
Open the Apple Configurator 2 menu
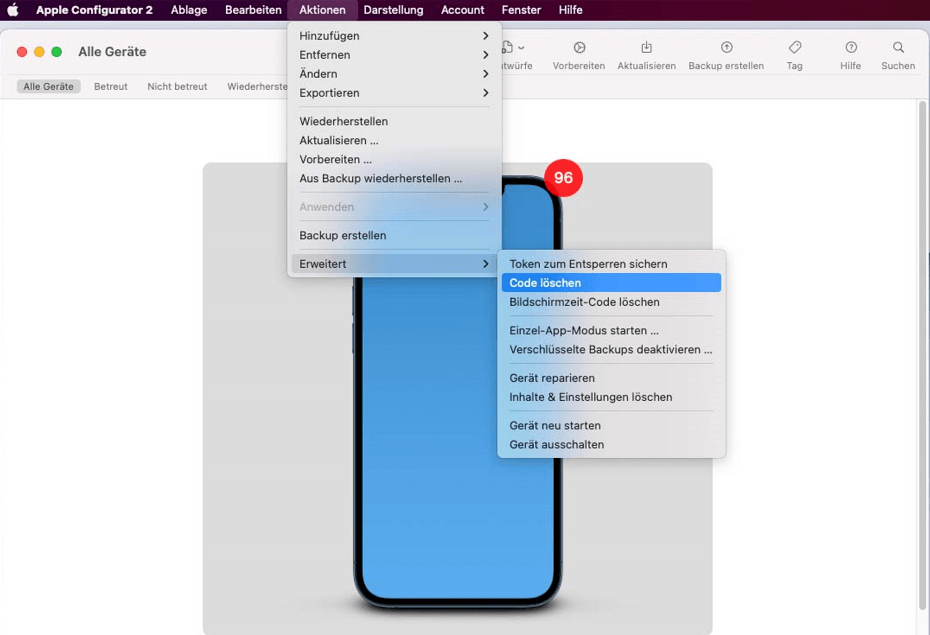tap(94, 10)
